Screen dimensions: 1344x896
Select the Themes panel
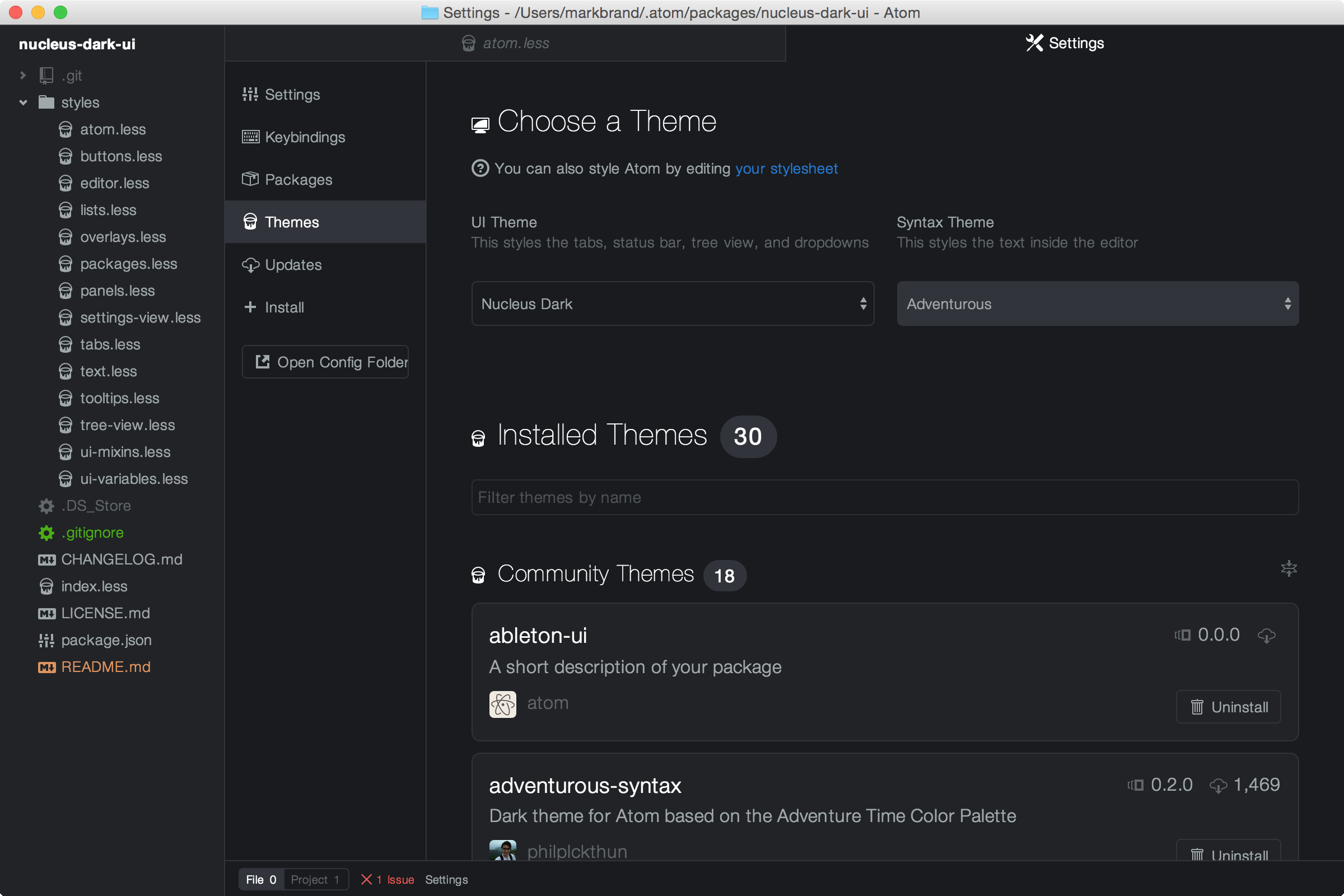click(325, 222)
